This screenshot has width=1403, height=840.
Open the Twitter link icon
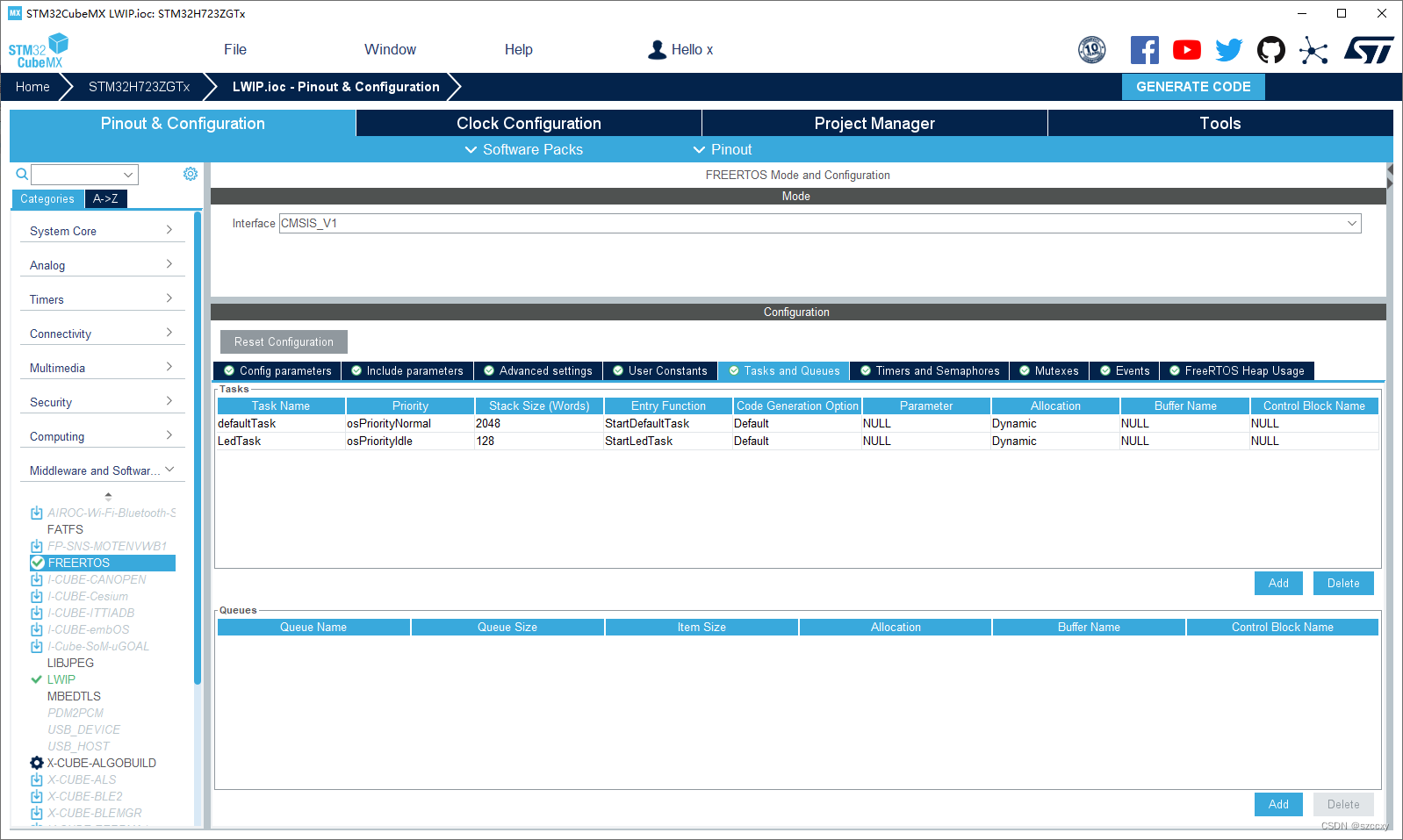point(1228,50)
